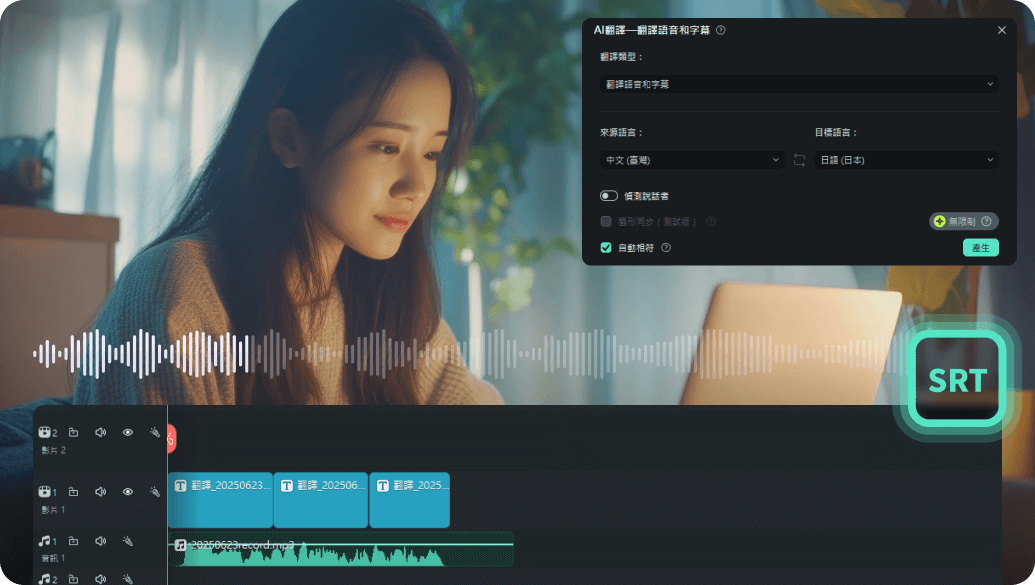This screenshot has height=585, width=1035.
Task: Click the red playhead marker on the timeline
Action: coord(171,438)
